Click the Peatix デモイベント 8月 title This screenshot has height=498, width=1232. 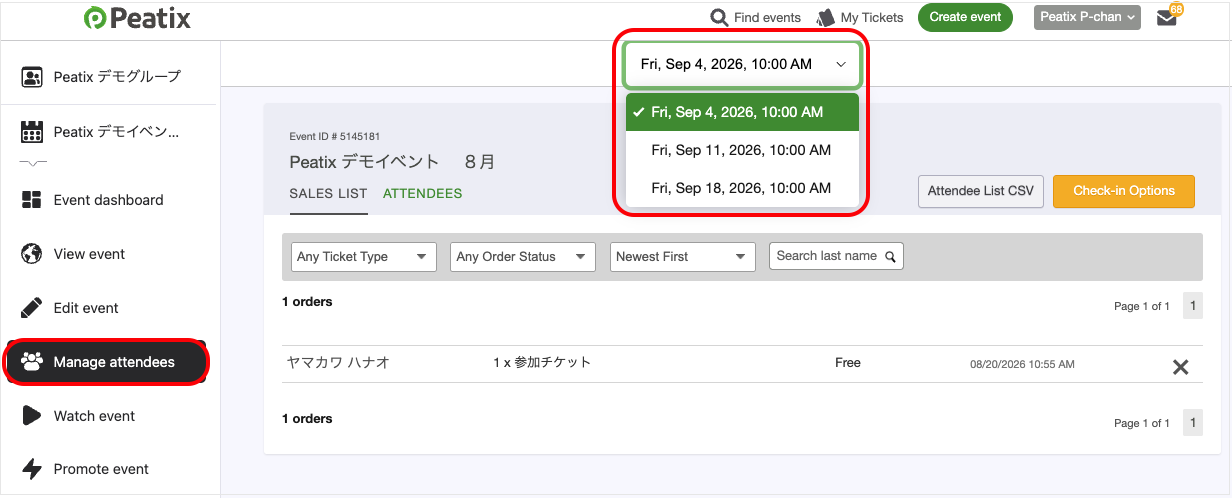[392, 162]
